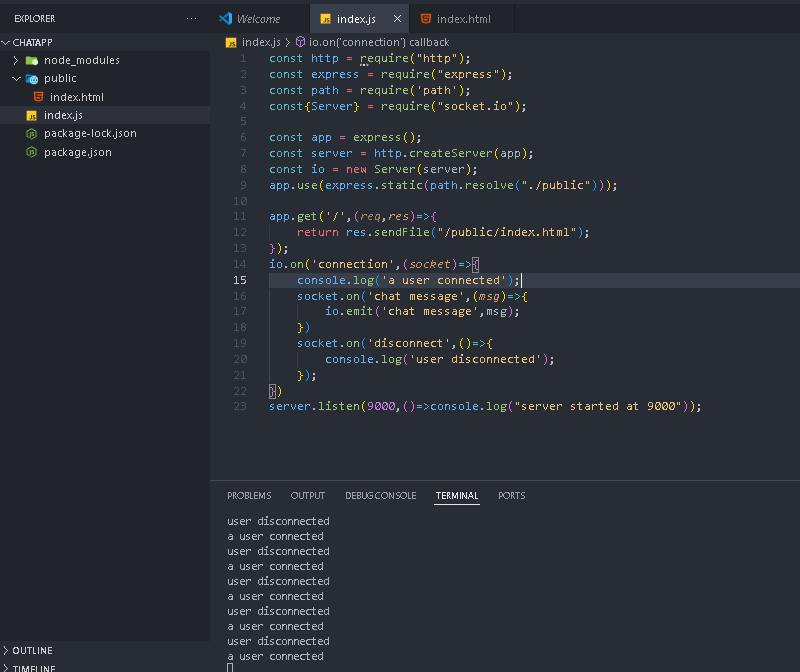Open the PORTS panel tab

(x=511, y=495)
